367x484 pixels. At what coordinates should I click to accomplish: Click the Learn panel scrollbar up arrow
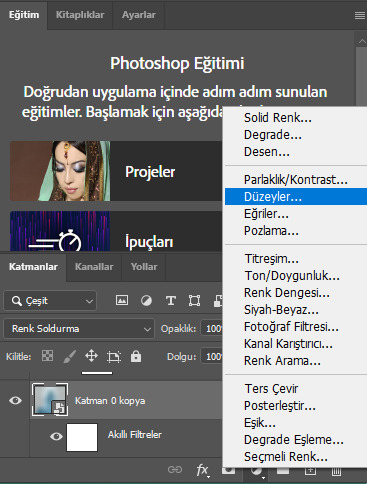(362, 41)
